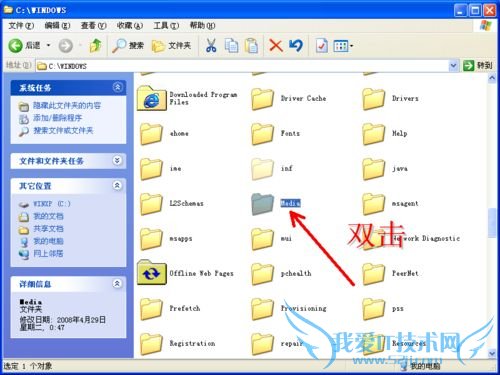This screenshot has height=375, width=500.
Task: Collapse the 其它位置 panel
Action: point(117,185)
